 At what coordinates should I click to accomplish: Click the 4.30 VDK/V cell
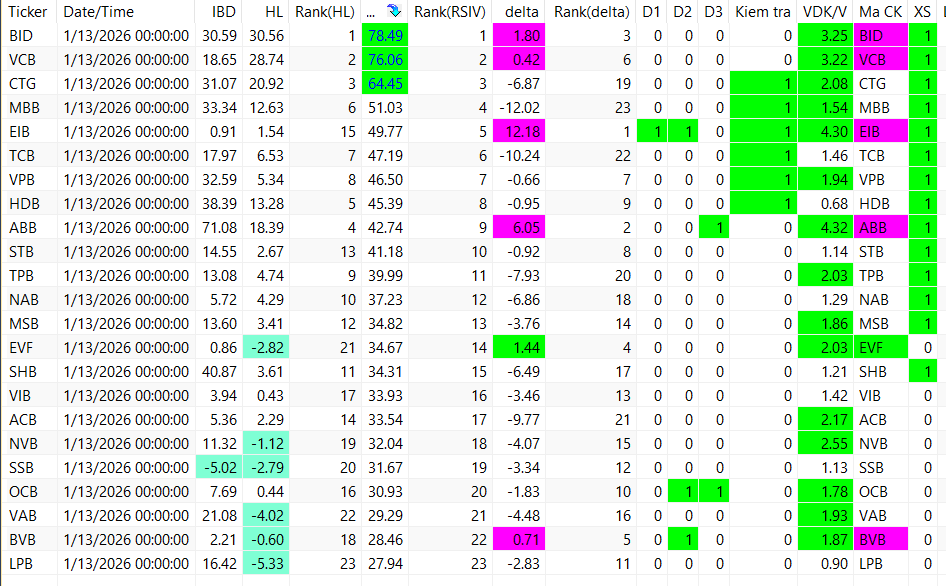(825, 132)
